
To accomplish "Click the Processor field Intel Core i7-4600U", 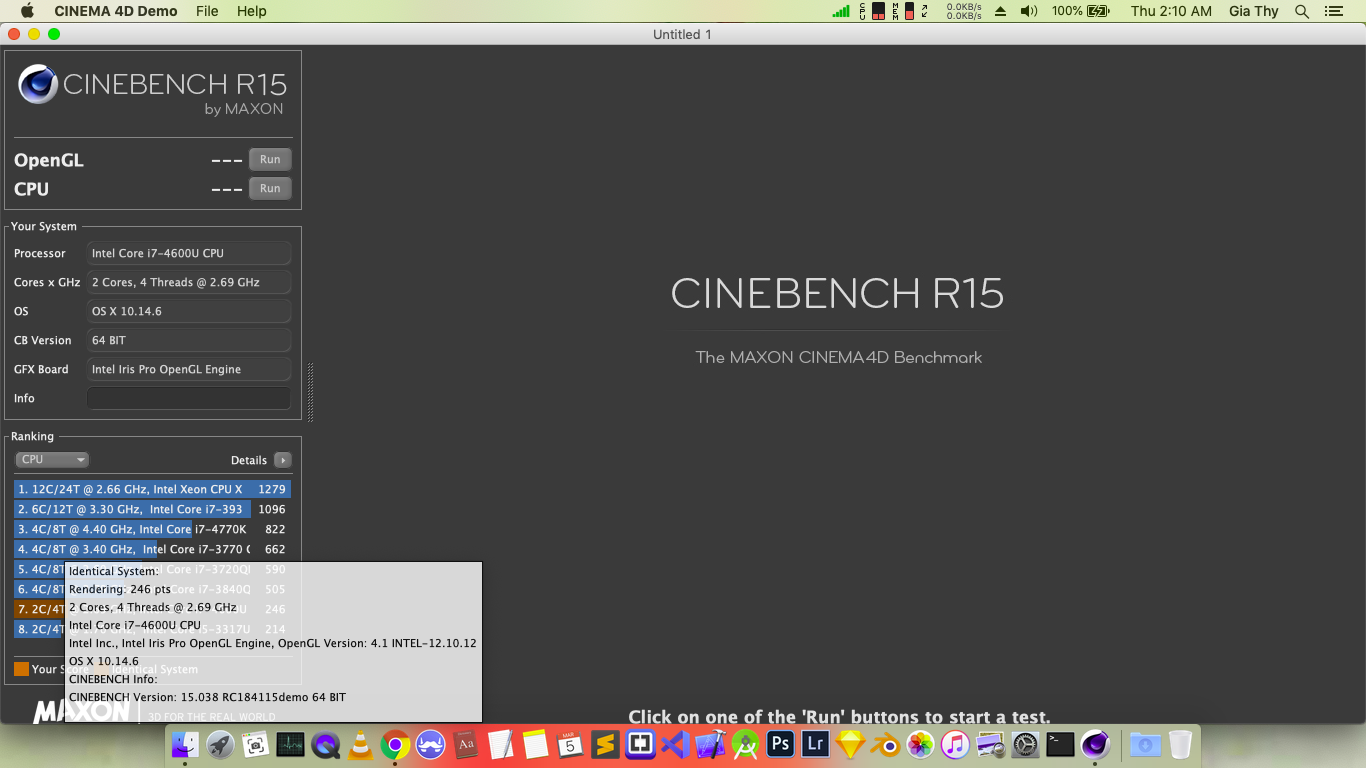I will pos(189,253).
